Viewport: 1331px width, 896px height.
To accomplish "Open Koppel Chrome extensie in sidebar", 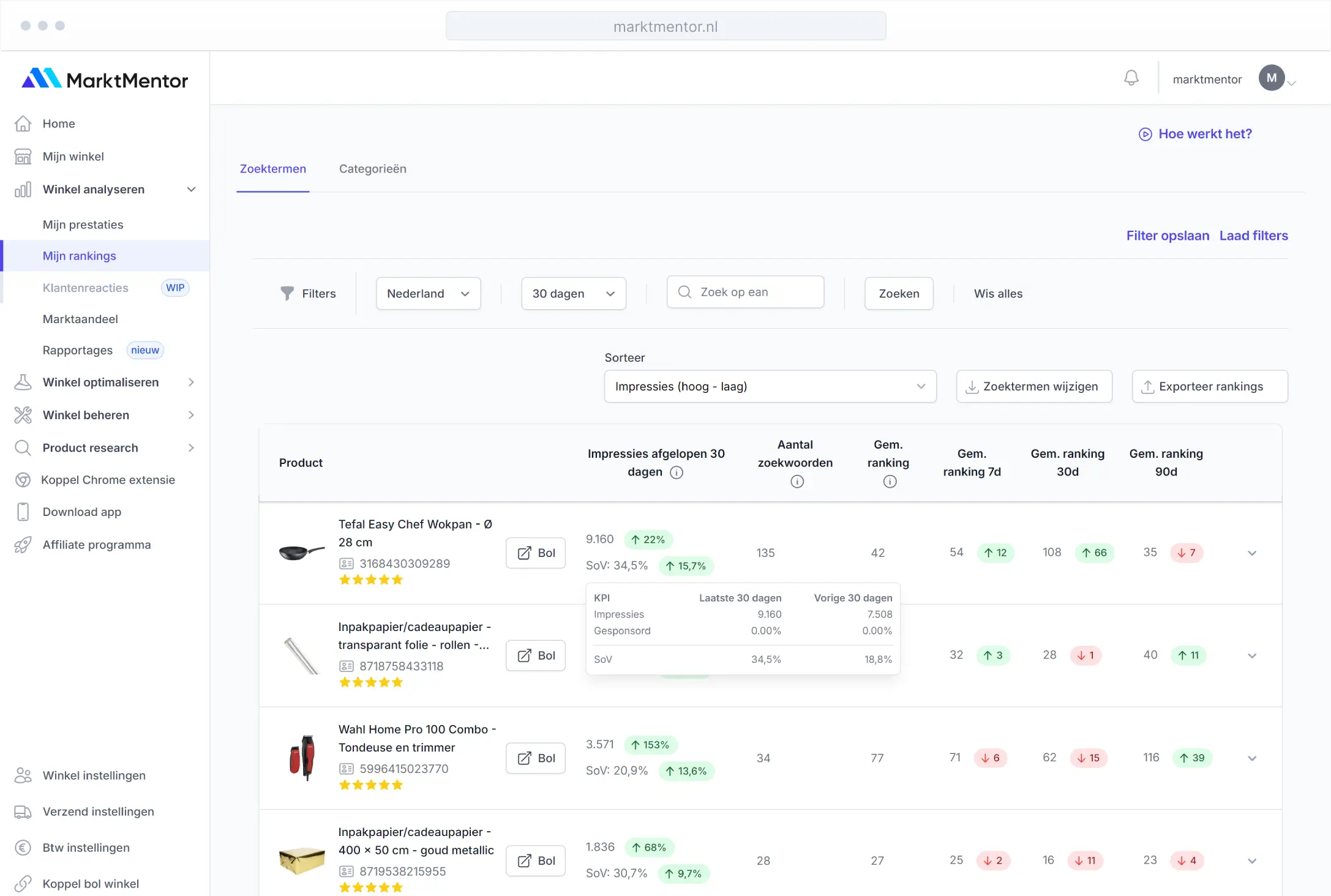I will (108, 480).
